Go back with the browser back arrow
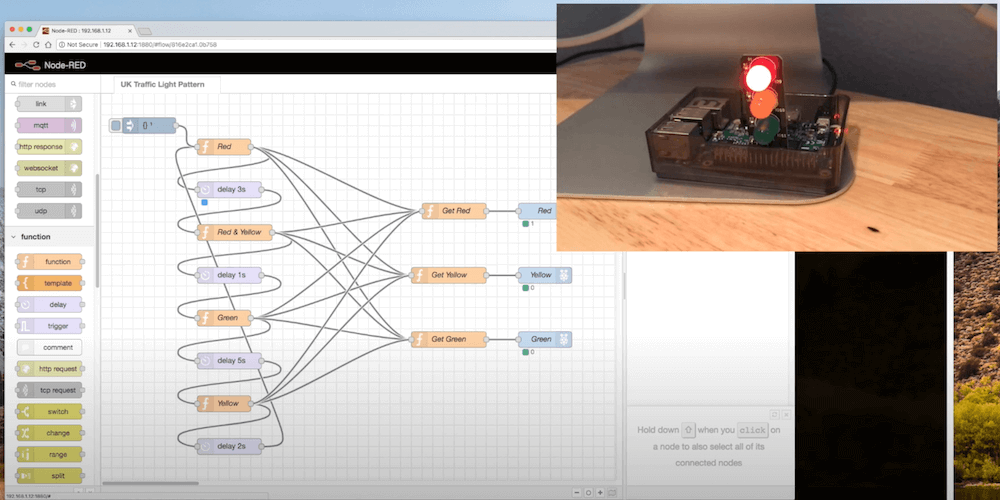 13,45
